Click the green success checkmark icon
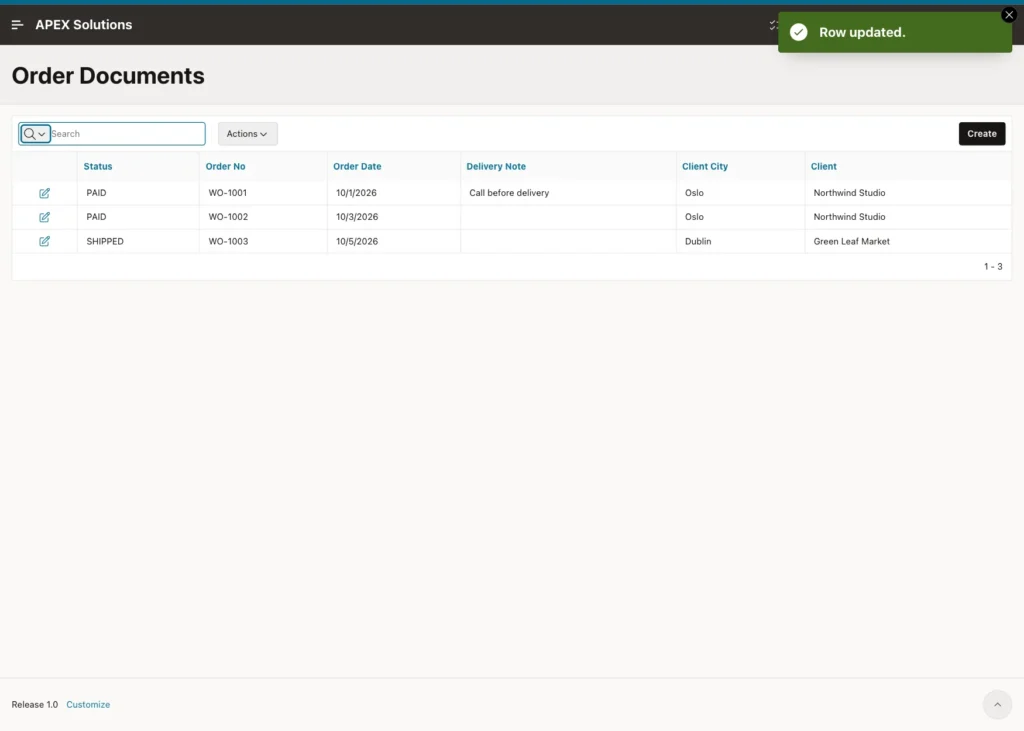 799,32
